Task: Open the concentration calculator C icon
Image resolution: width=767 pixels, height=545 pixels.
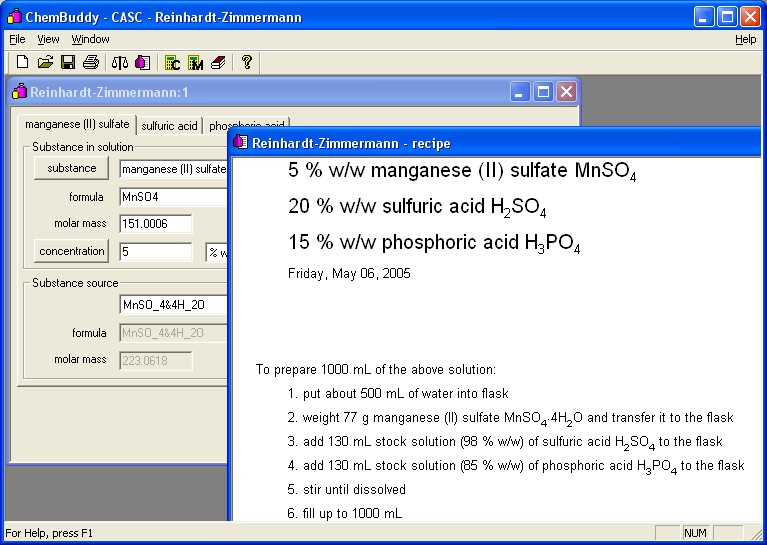Action: [x=172, y=63]
